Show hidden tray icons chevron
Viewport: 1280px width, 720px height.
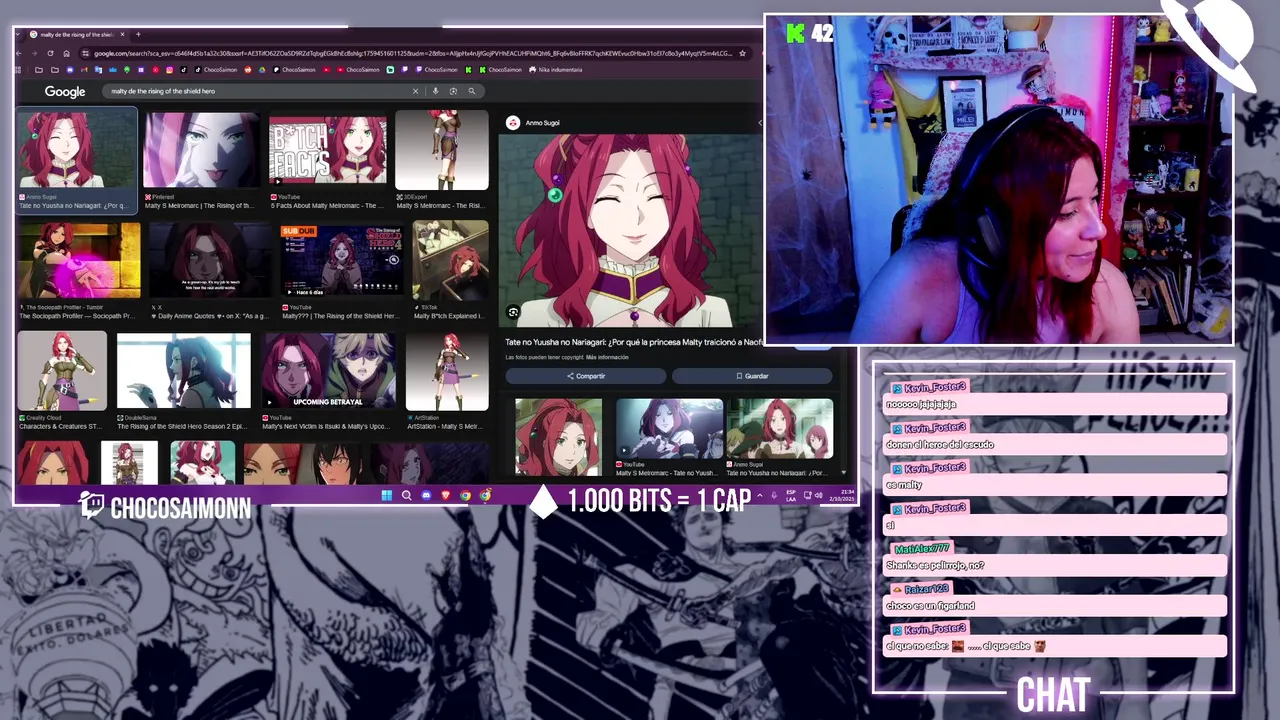pyautogui.click(x=759, y=495)
